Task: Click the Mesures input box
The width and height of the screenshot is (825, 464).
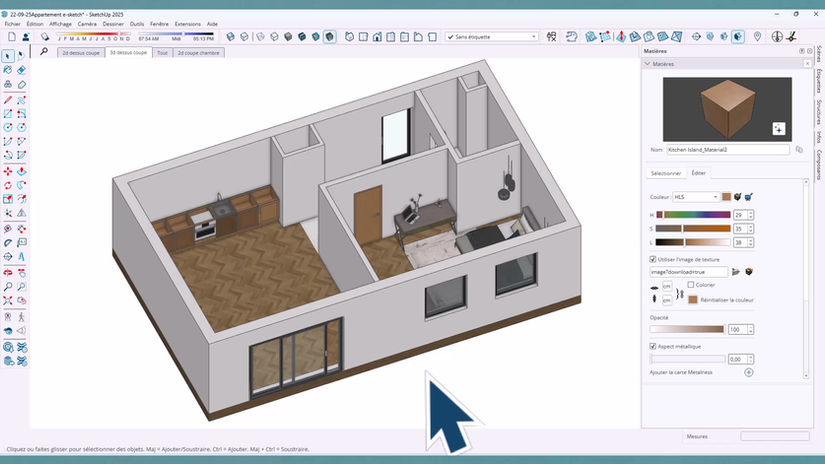Action: pyautogui.click(x=775, y=436)
